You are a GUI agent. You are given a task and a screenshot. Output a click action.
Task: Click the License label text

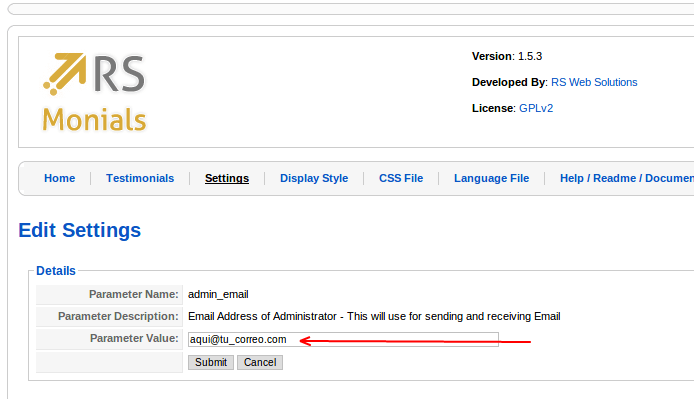pos(493,108)
